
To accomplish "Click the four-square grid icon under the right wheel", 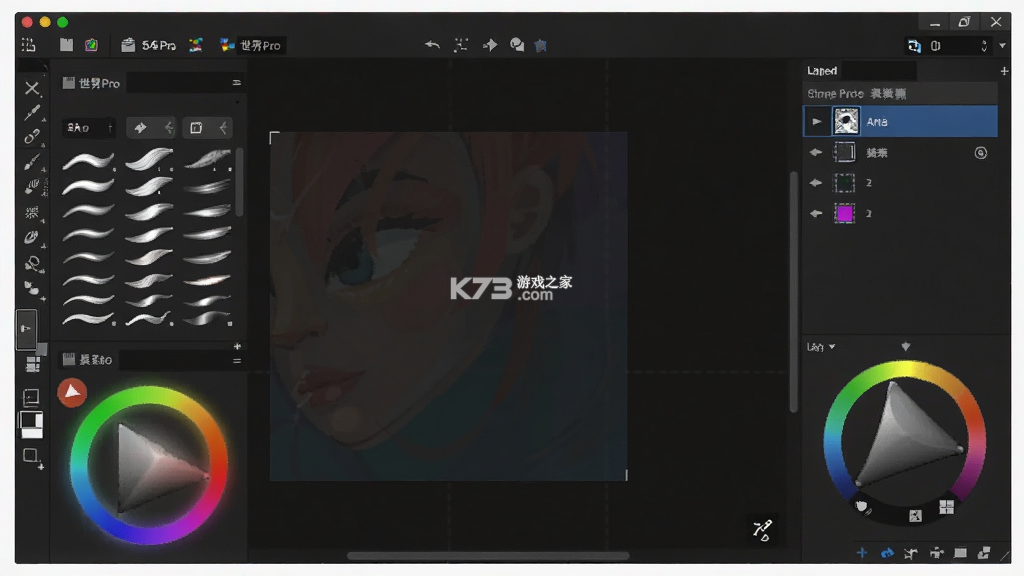I will [946, 507].
